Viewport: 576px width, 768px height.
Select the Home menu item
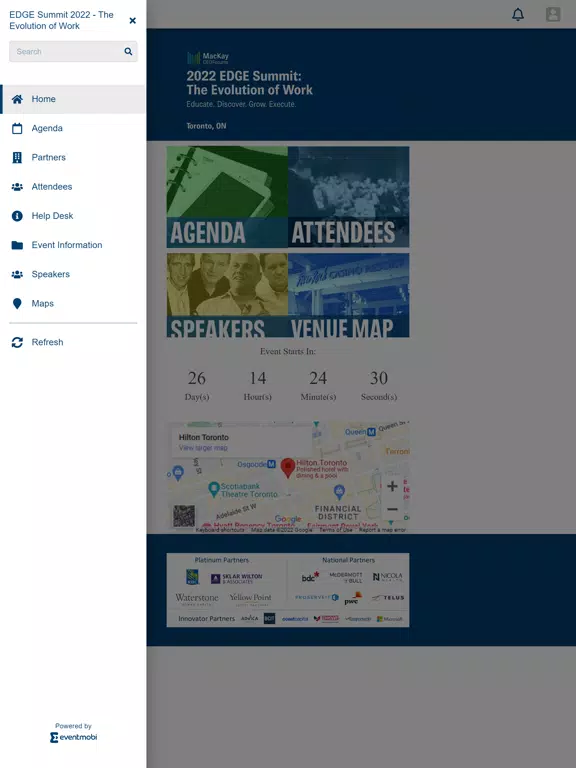click(73, 99)
